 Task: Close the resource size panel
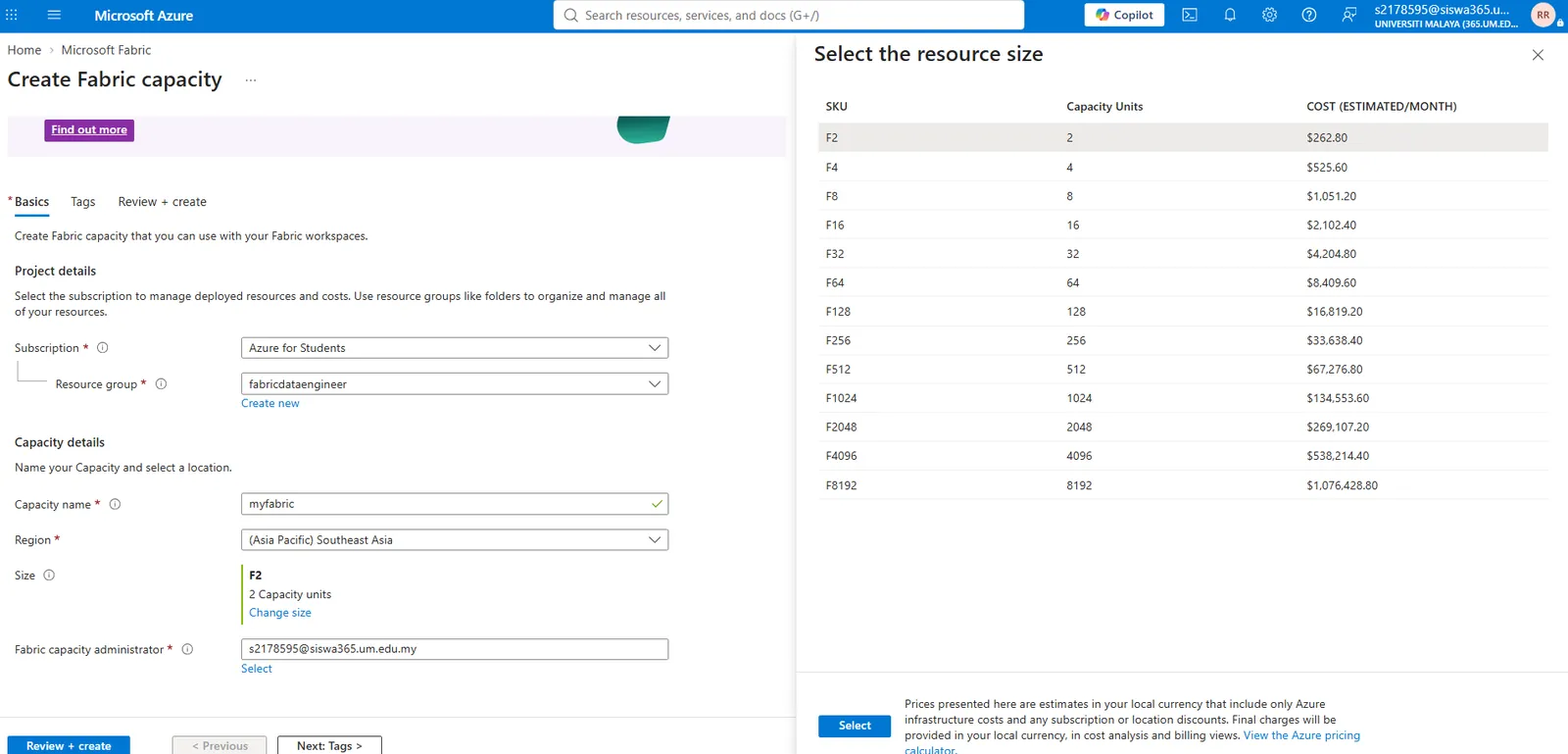click(1538, 55)
